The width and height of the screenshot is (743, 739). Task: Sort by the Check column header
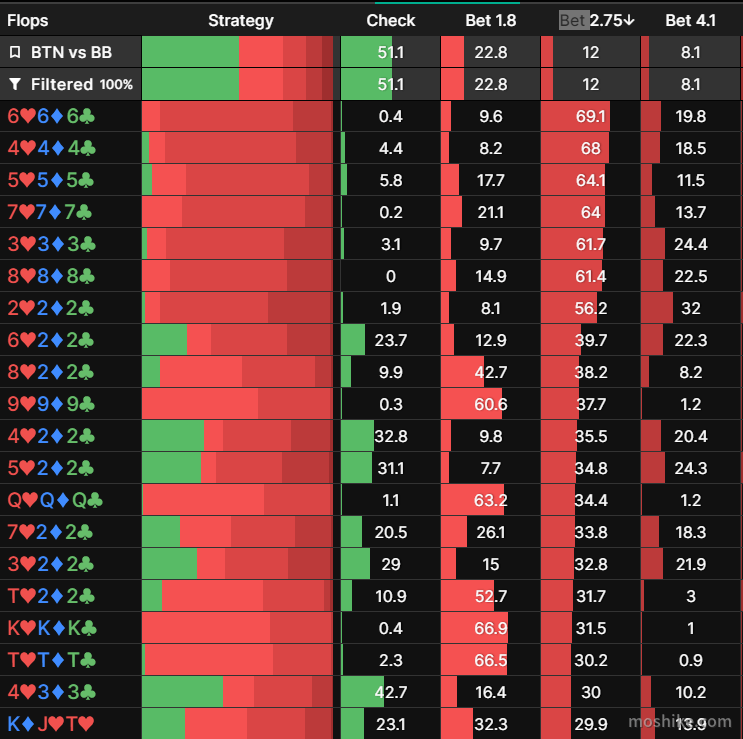390,20
